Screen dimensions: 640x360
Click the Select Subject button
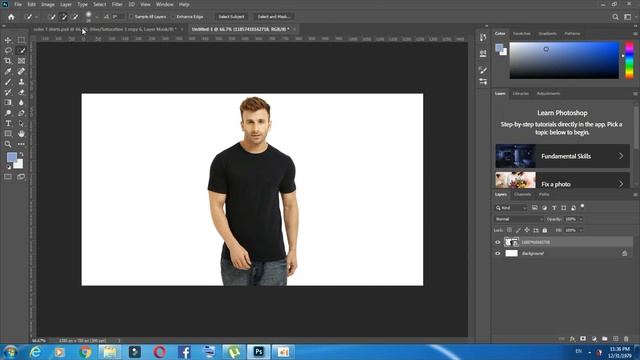[x=231, y=17]
